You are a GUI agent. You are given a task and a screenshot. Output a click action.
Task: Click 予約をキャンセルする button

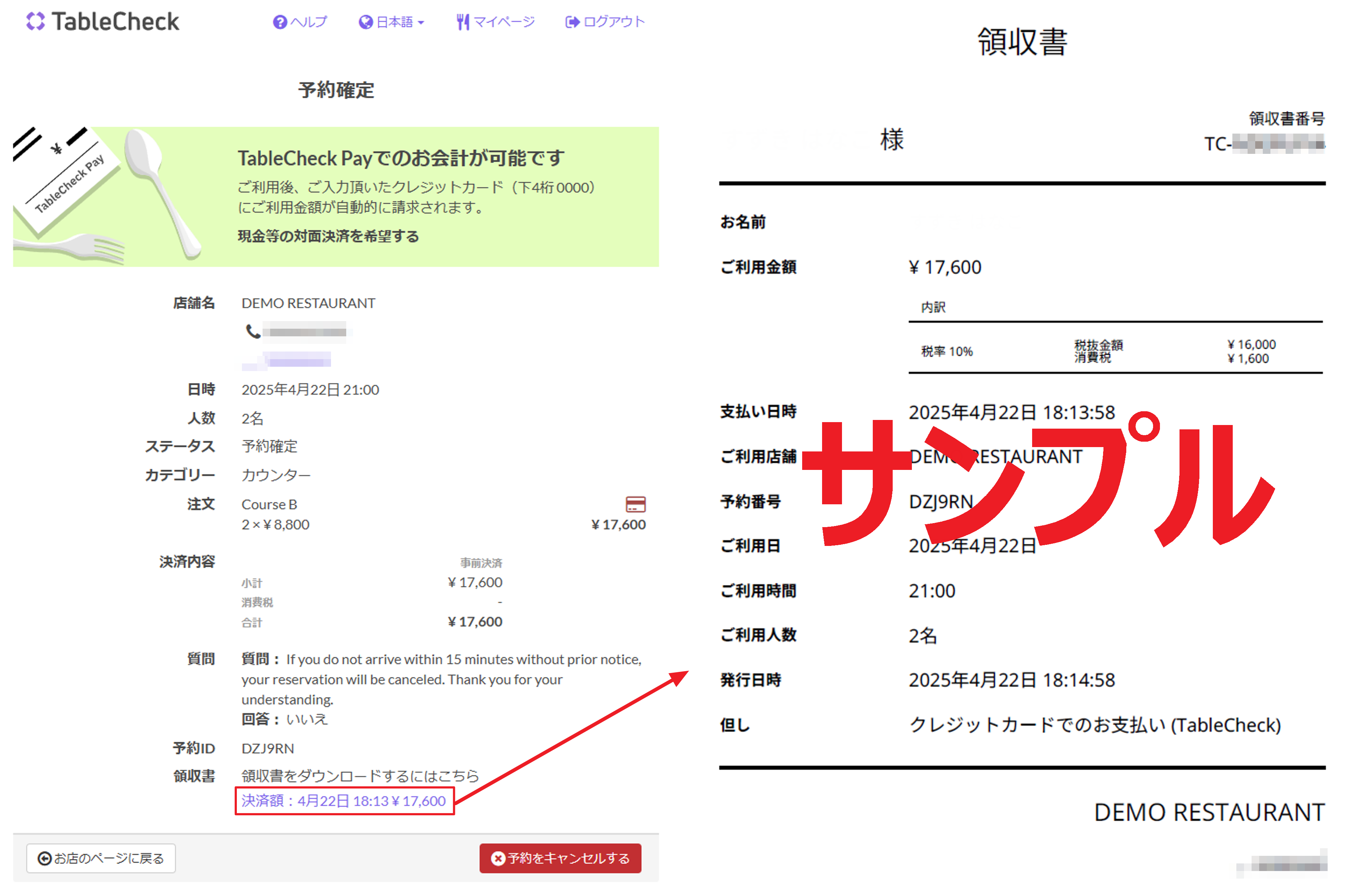pos(560,858)
